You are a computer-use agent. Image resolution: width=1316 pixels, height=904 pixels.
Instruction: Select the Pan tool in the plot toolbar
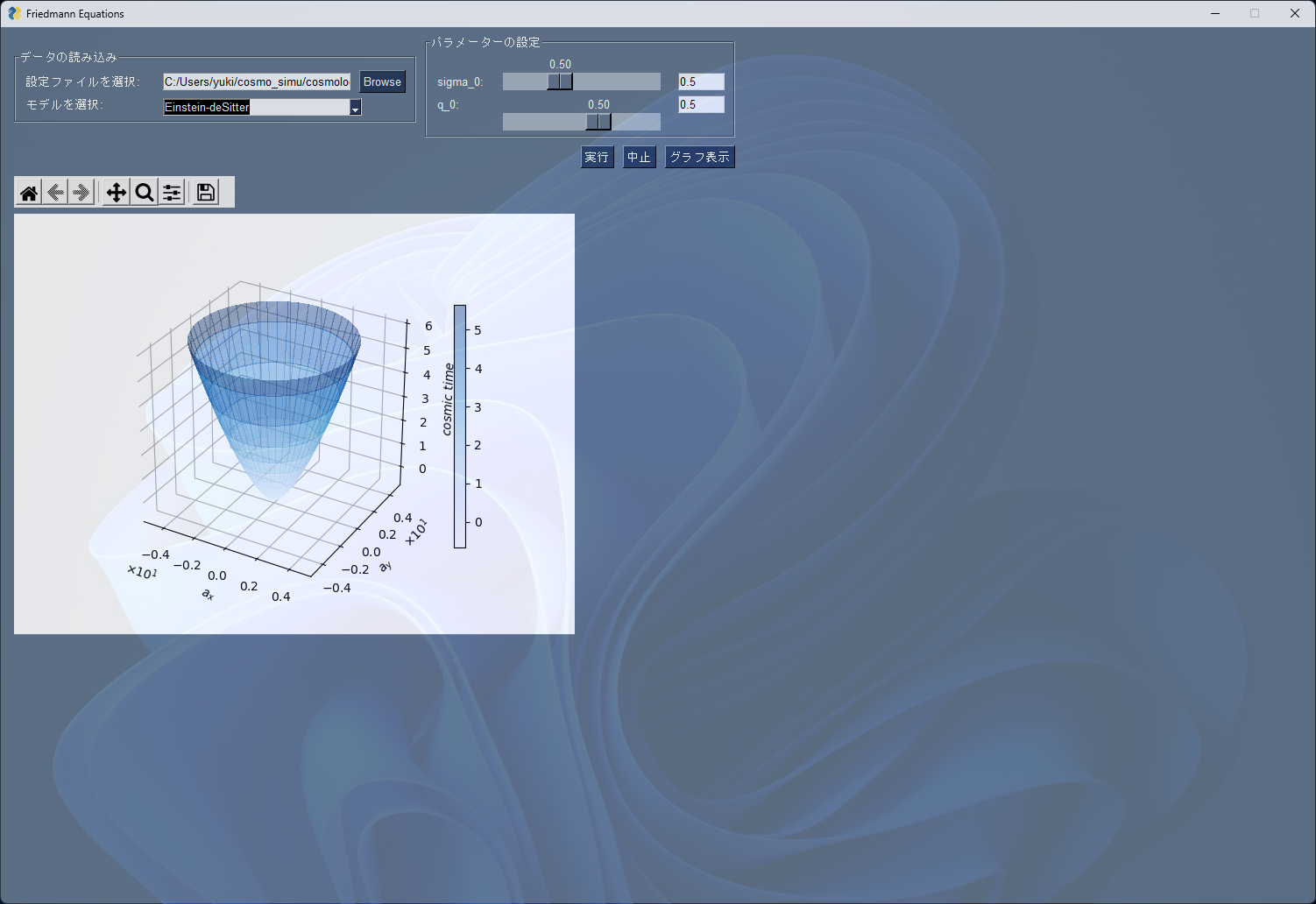[x=116, y=192]
